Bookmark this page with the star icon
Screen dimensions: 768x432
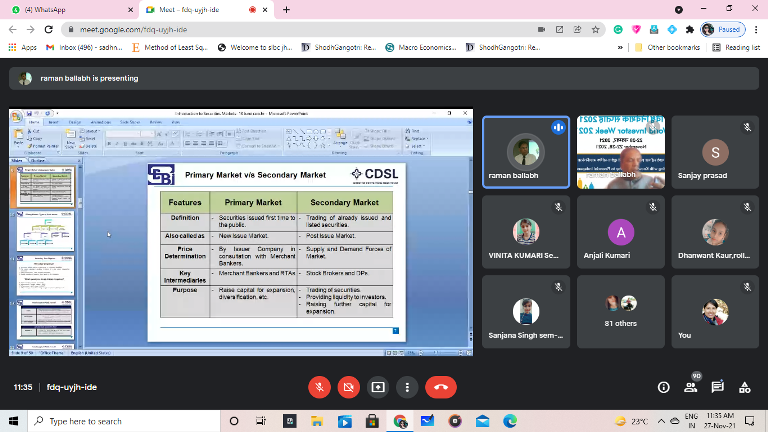pyautogui.click(x=596, y=29)
